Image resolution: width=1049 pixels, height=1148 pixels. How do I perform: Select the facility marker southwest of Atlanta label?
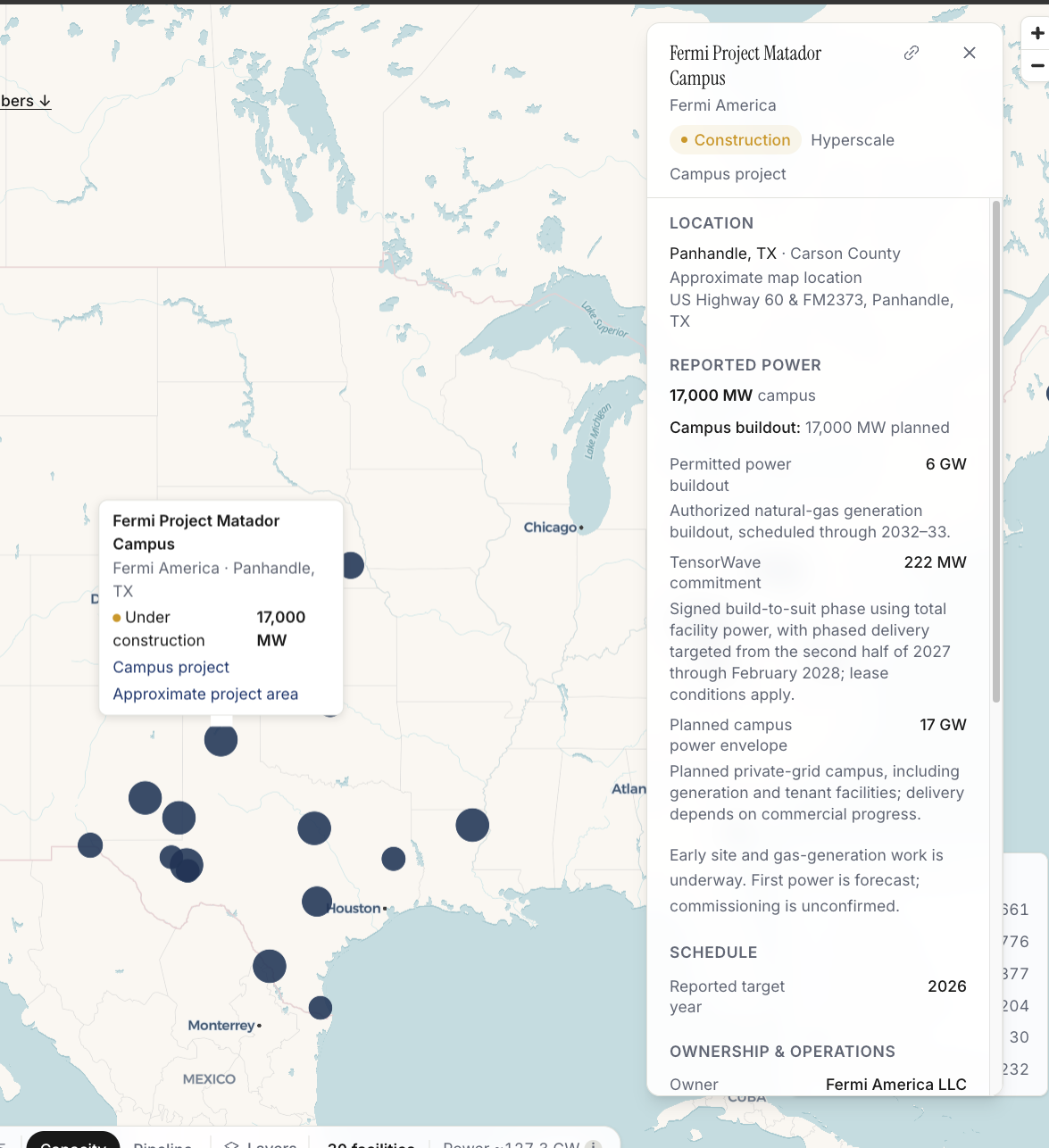pyautogui.click(x=472, y=825)
